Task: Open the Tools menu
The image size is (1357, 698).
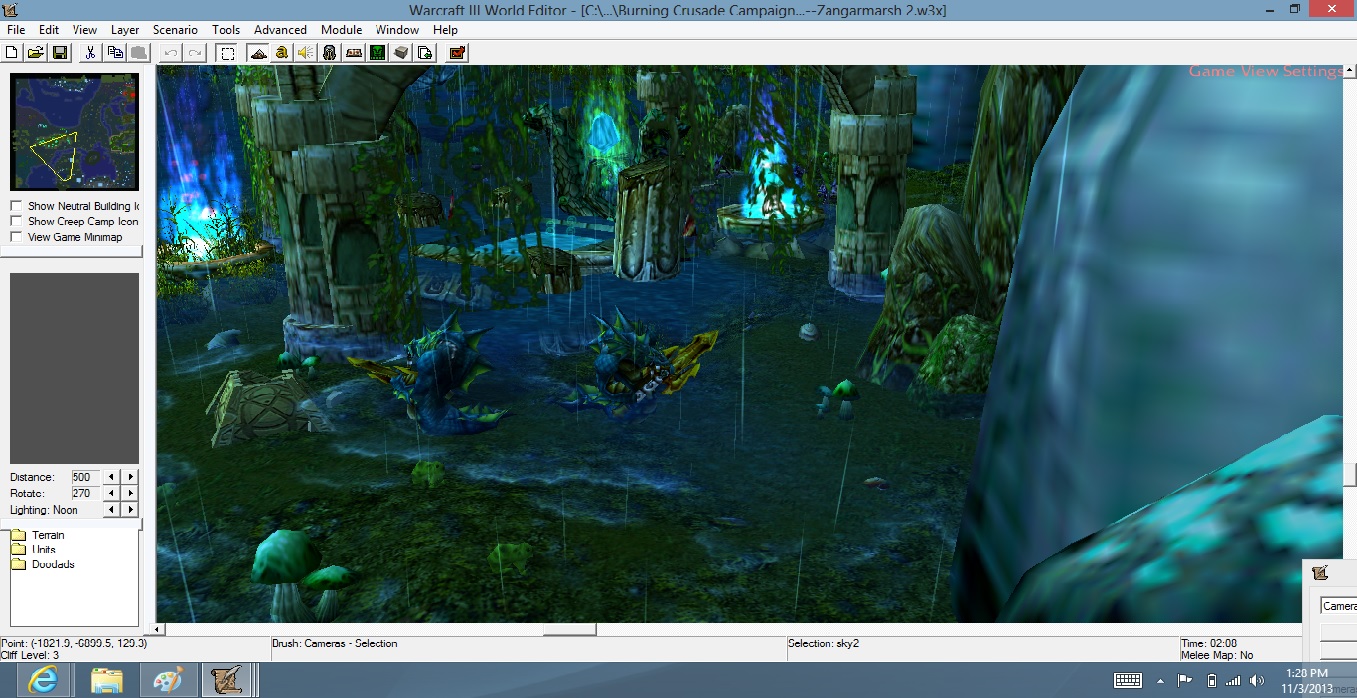Action: tap(226, 30)
